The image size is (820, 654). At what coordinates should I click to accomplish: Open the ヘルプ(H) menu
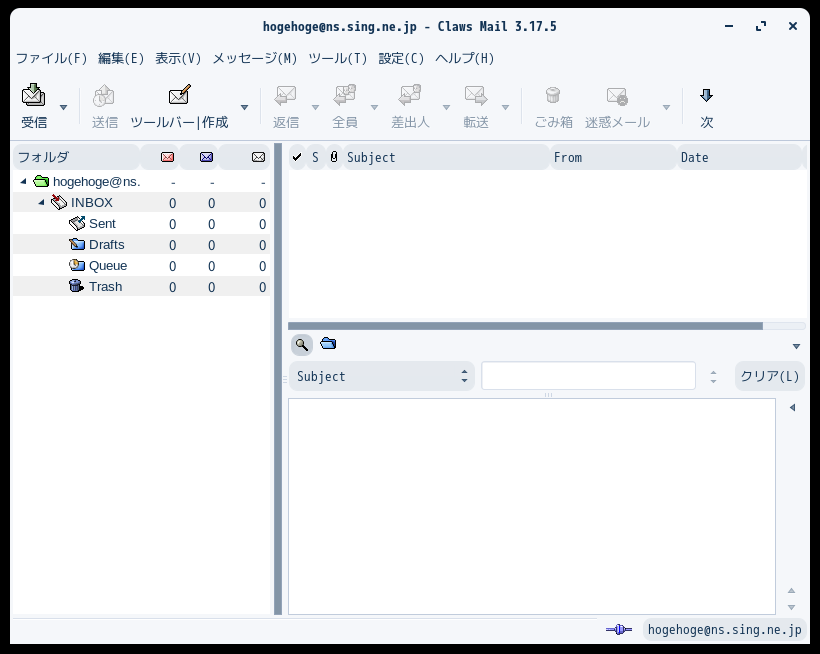click(x=464, y=58)
